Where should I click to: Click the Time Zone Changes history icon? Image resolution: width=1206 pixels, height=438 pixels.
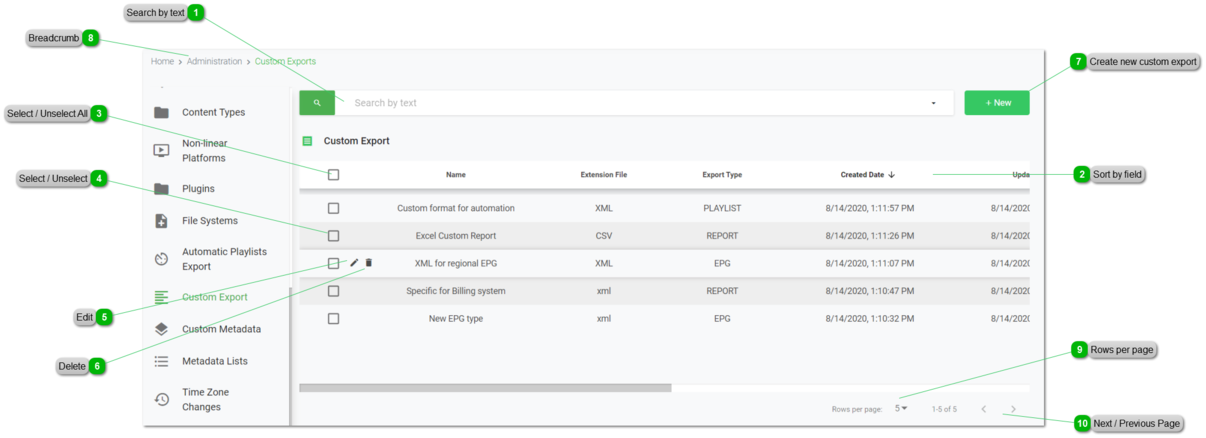coord(161,400)
